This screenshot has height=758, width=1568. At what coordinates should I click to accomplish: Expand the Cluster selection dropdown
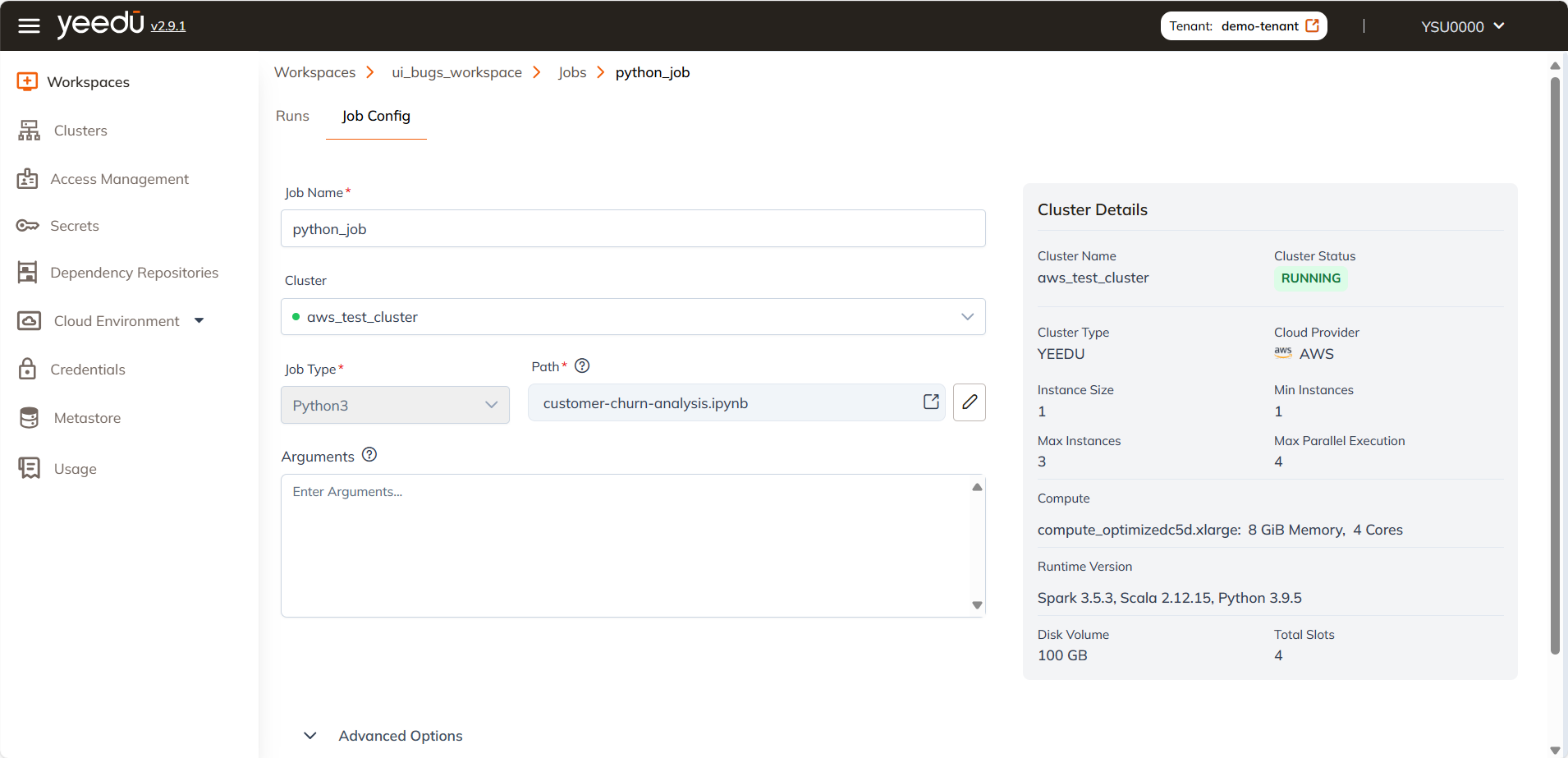pyautogui.click(x=967, y=317)
